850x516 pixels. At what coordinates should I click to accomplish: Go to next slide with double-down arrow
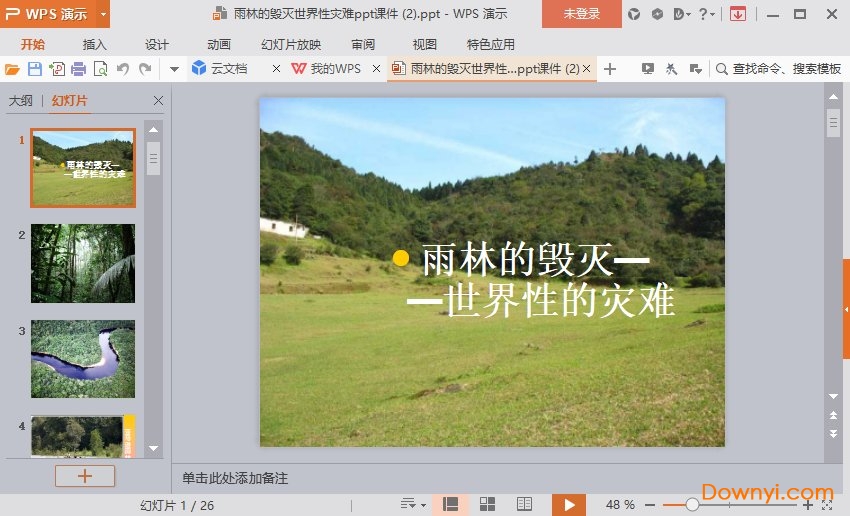[833, 434]
